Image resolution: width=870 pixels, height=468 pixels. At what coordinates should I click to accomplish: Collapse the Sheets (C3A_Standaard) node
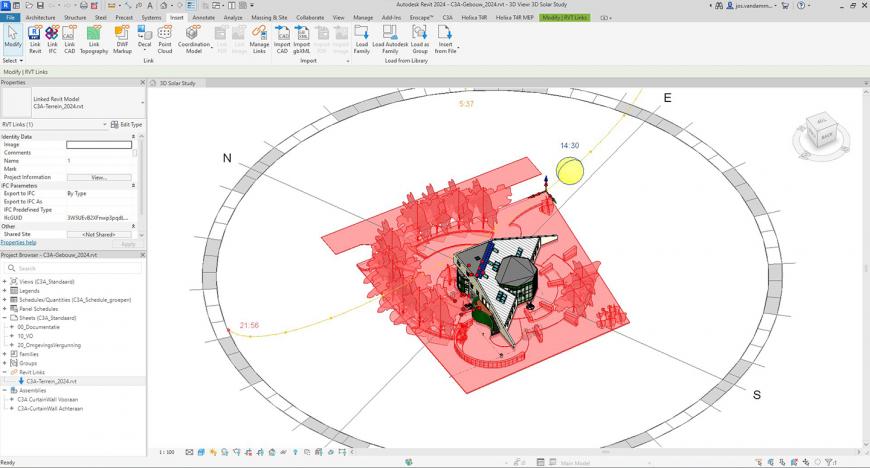(x=5, y=318)
